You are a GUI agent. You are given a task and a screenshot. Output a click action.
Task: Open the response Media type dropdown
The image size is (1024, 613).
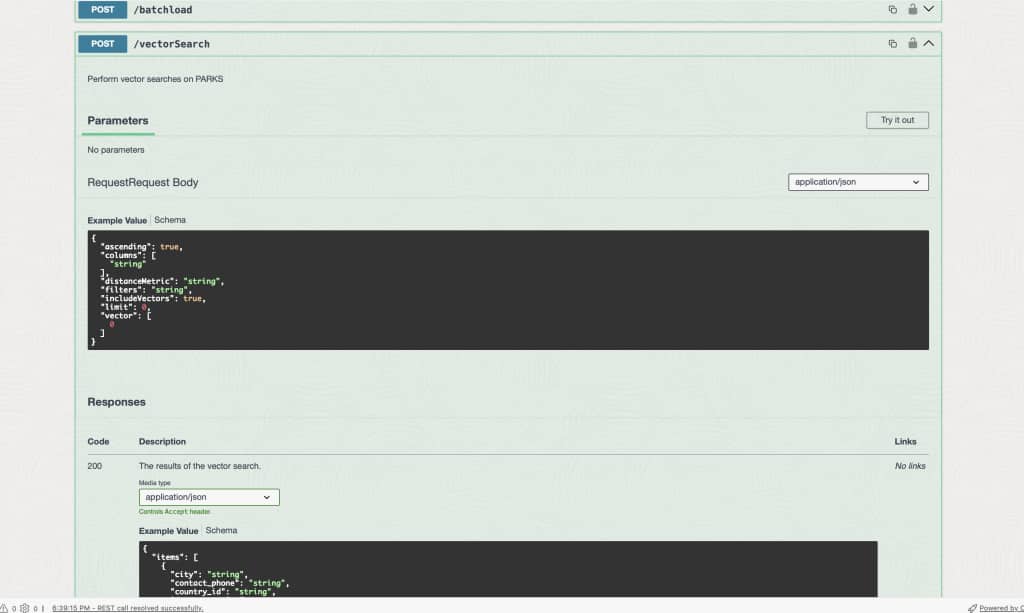coord(208,496)
